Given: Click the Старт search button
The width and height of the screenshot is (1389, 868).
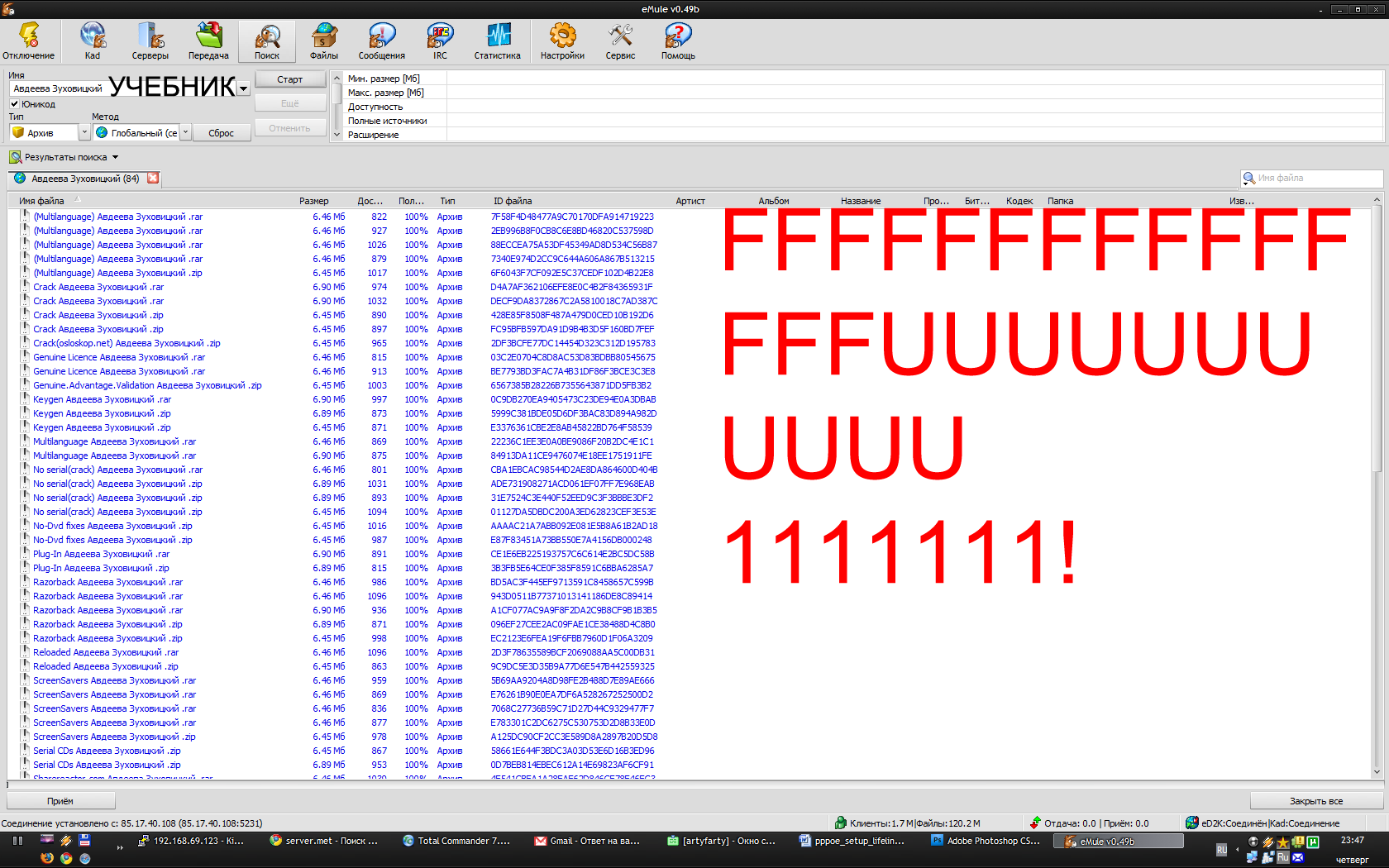Looking at the screenshot, I should click(x=290, y=79).
